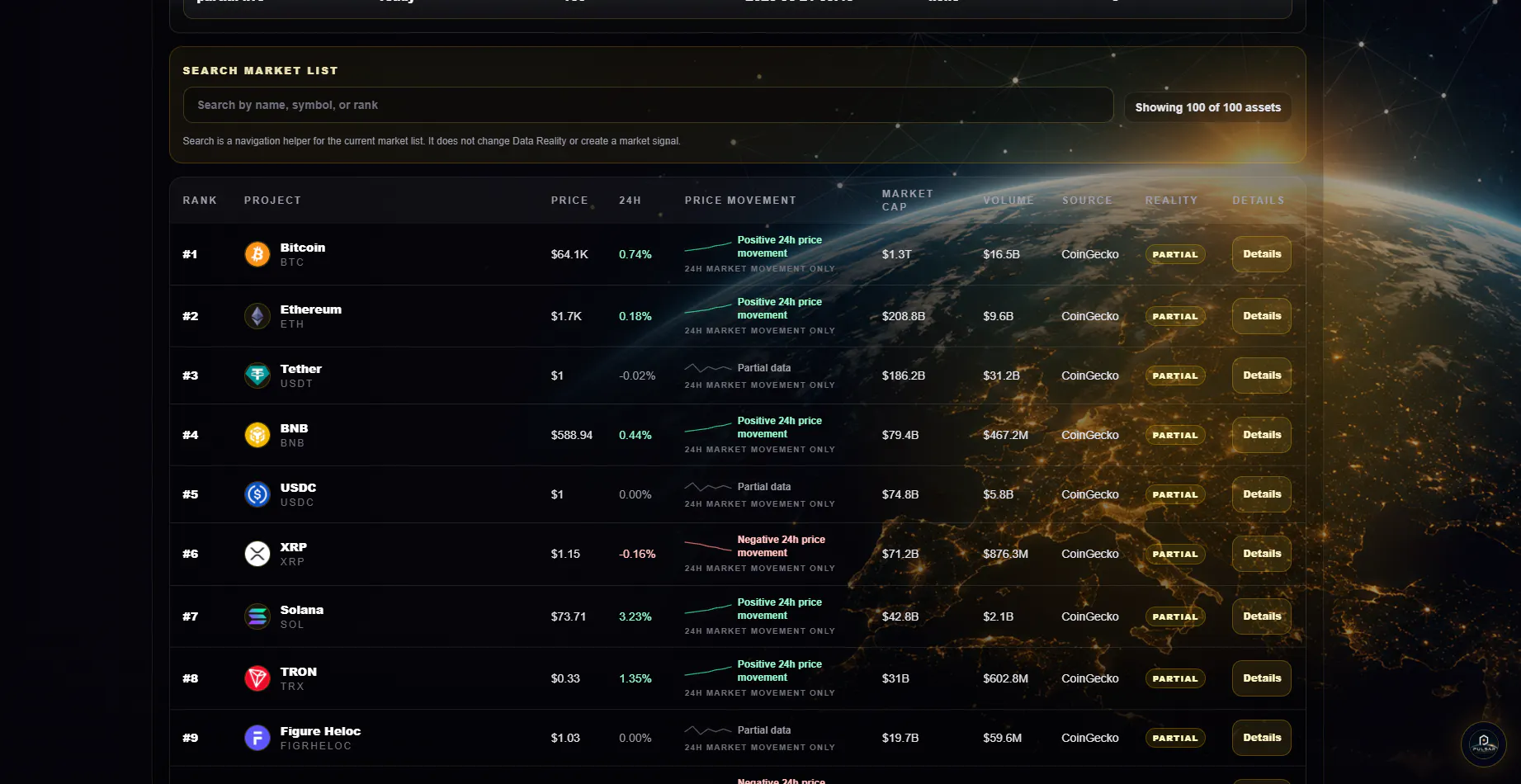
Task: Click the Ethereum coin logo
Action: (257, 316)
